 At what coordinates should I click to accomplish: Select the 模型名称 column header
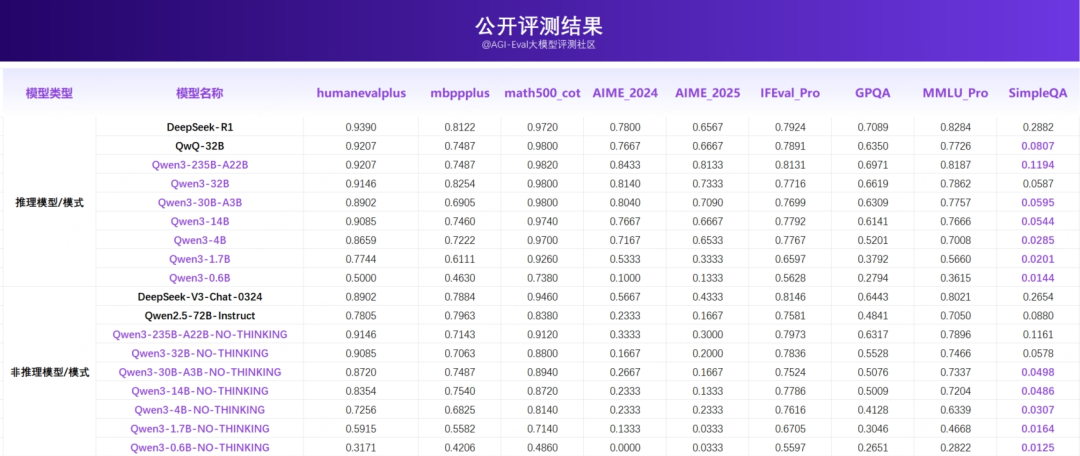(x=200, y=93)
